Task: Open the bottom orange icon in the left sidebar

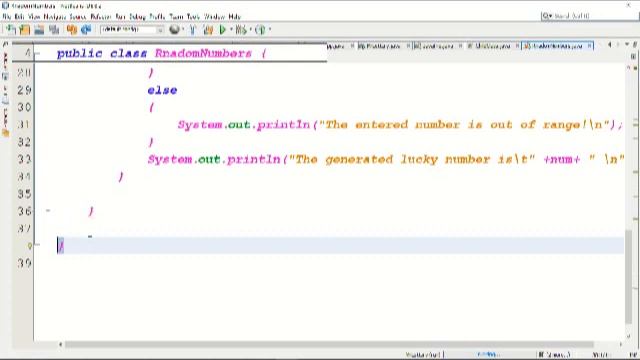Action: pos(5,133)
